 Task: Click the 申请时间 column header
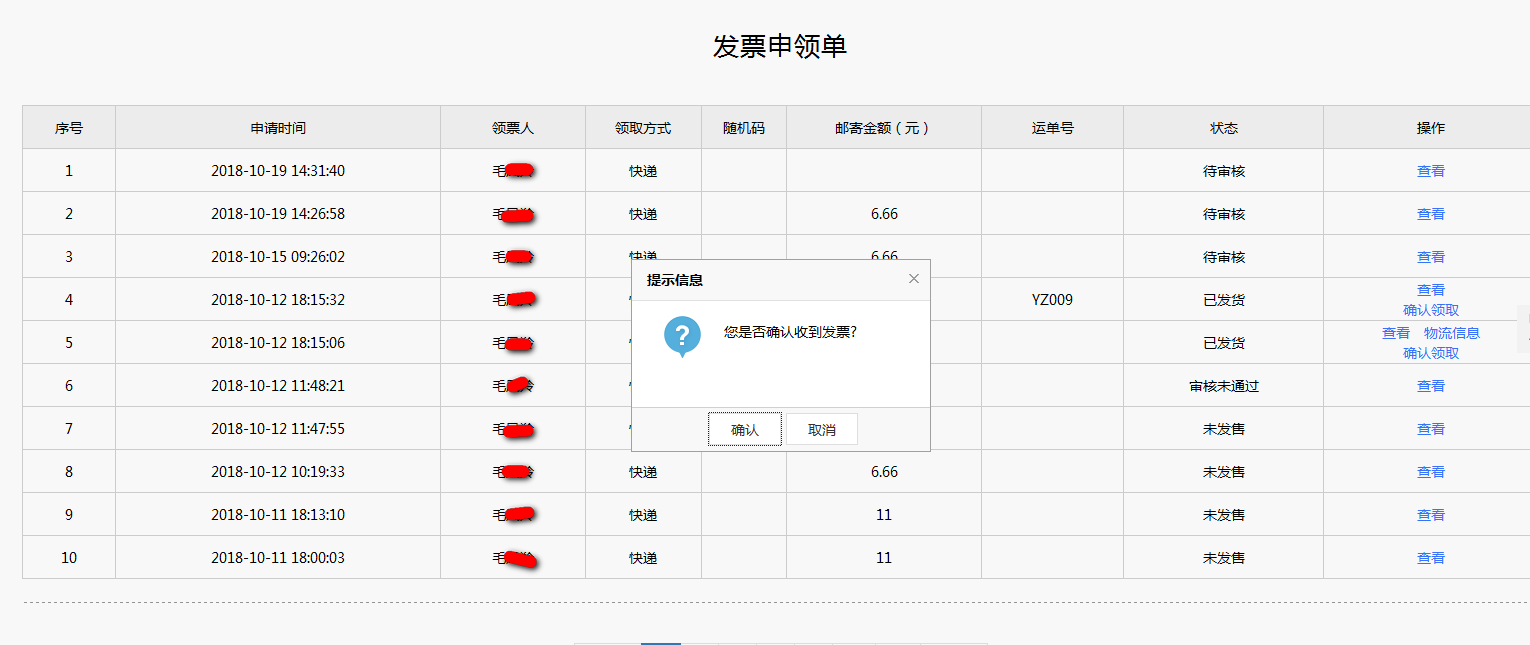tap(278, 128)
